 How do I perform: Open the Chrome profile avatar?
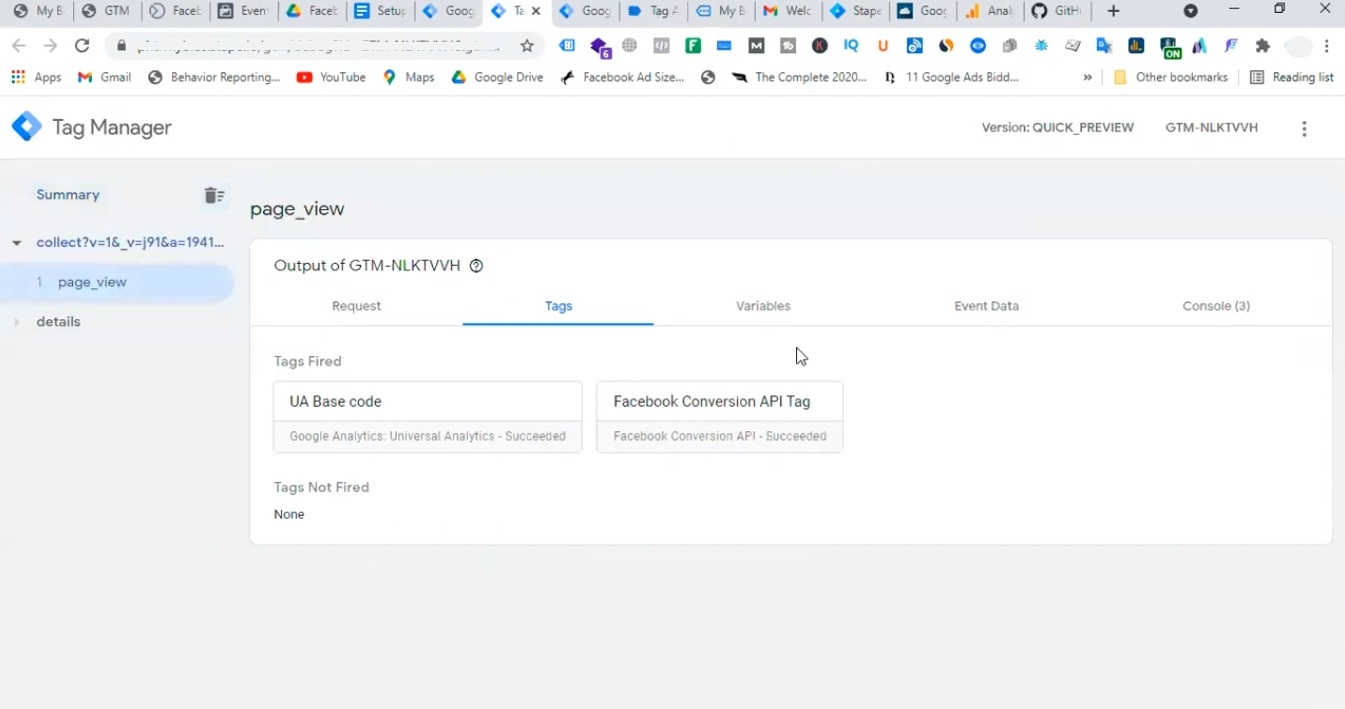click(1298, 46)
